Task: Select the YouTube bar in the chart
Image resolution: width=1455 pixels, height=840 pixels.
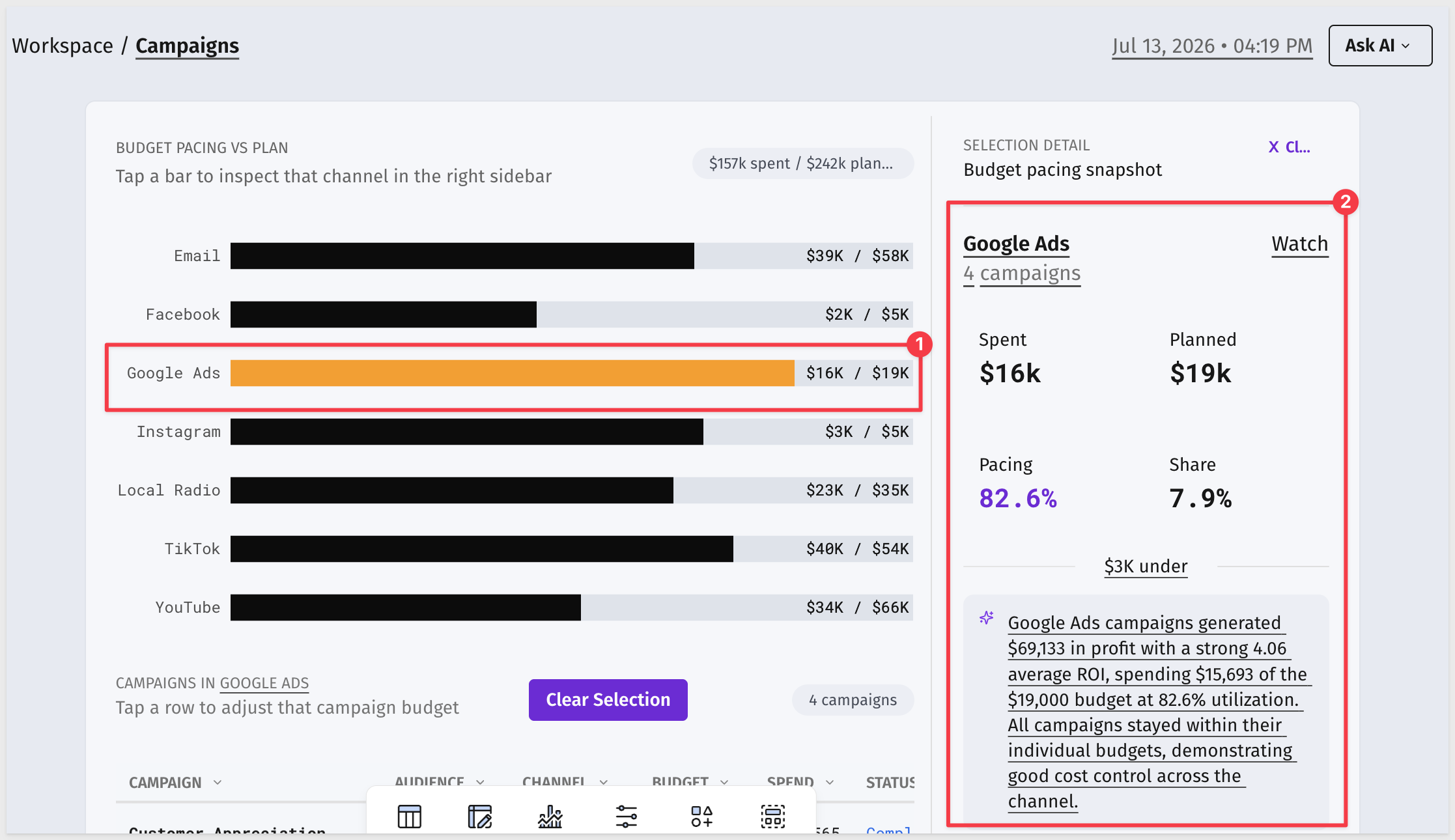Action: (x=406, y=608)
